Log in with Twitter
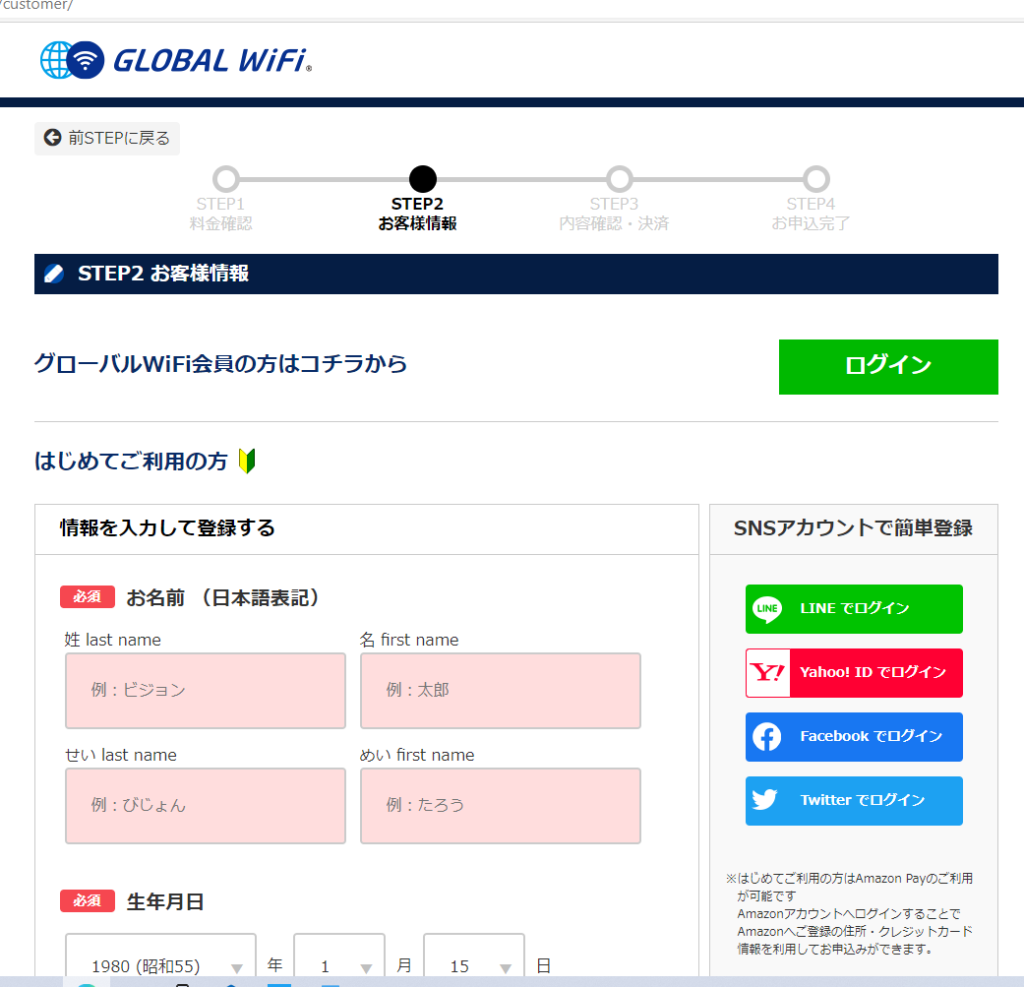Viewport: 1024px width, 987px height. click(x=854, y=801)
